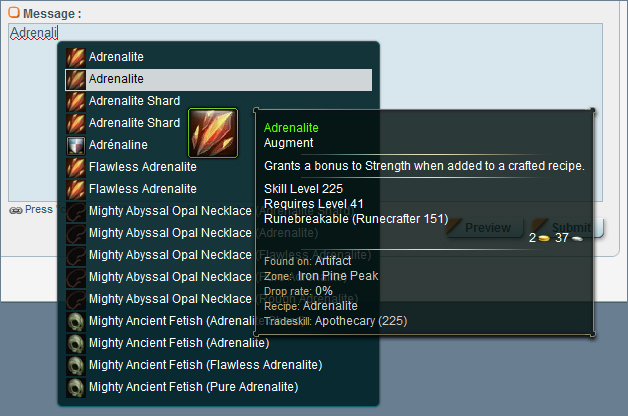Click the large Adrenalite tooltip crystal image
Image resolution: width=628 pixels, height=416 pixels.
pyautogui.click(x=213, y=133)
